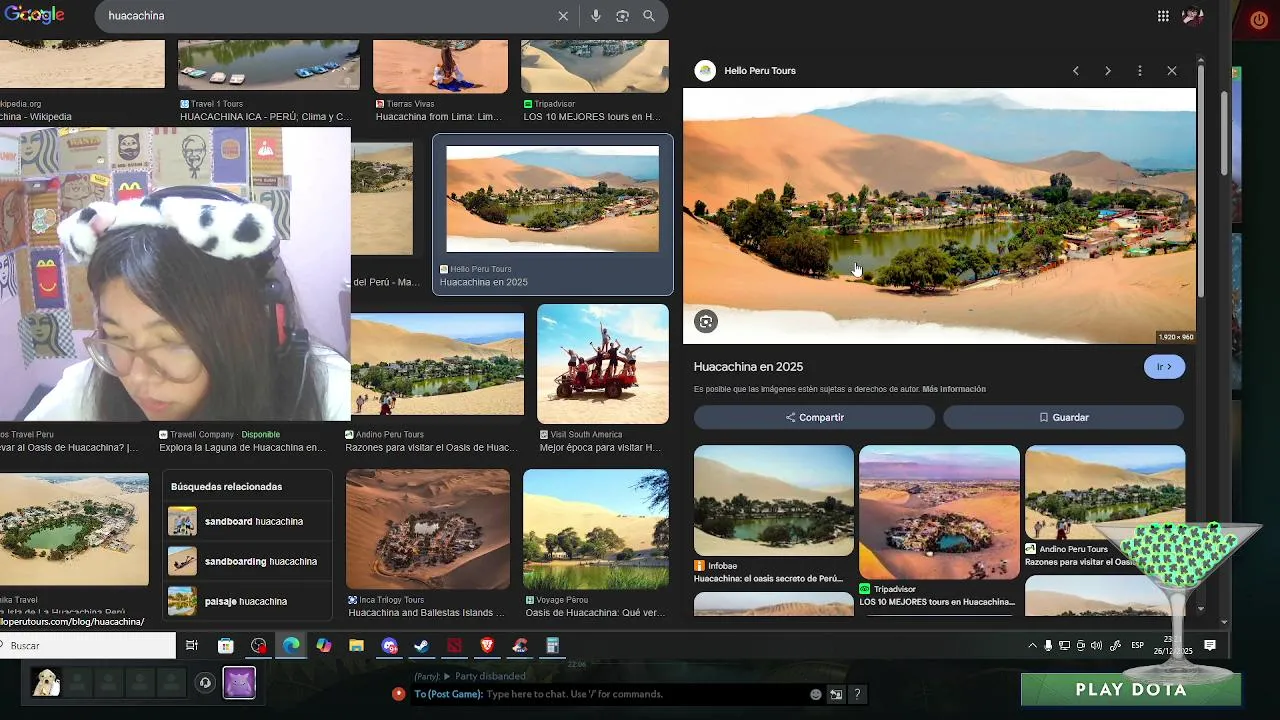Click the Dota chat help question mark
The image size is (1280, 720).
(857, 695)
